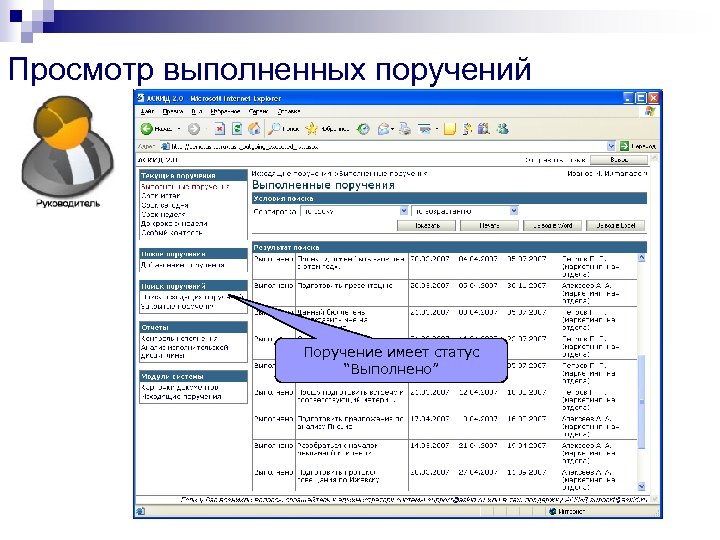Open the Search pane magnifier icon
The image size is (720, 540).
[275, 129]
